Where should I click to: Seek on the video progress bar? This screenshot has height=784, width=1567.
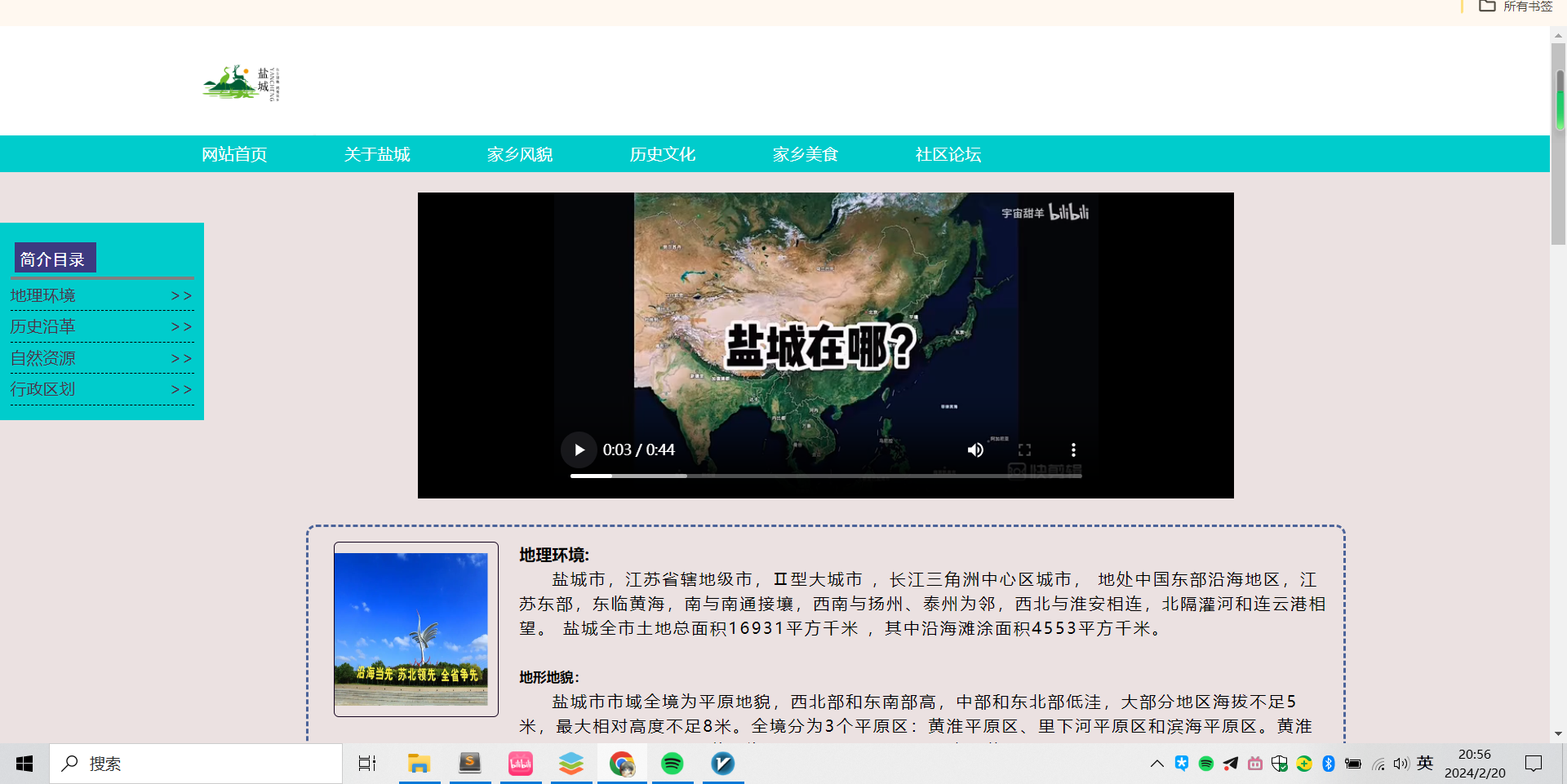(x=826, y=476)
